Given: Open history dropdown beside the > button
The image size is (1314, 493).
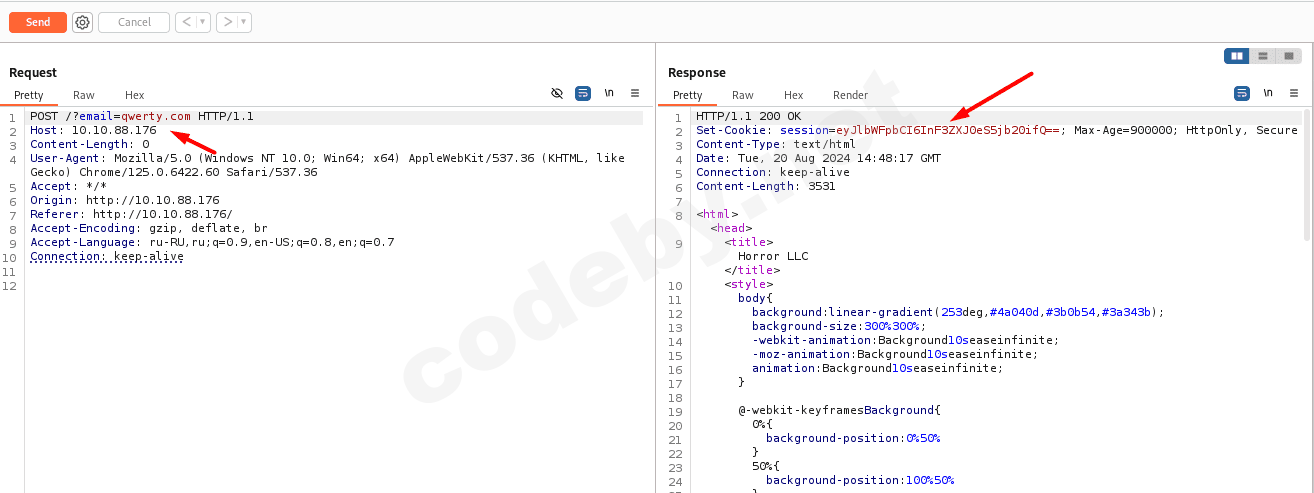Looking at the screenshot, I should pyautogui.click(x=245, y=22).
